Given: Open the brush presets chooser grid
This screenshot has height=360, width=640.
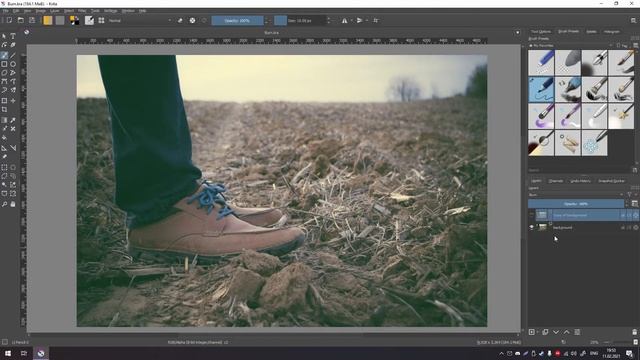Looking at the screenshot, I should click(x=101, y=20).
